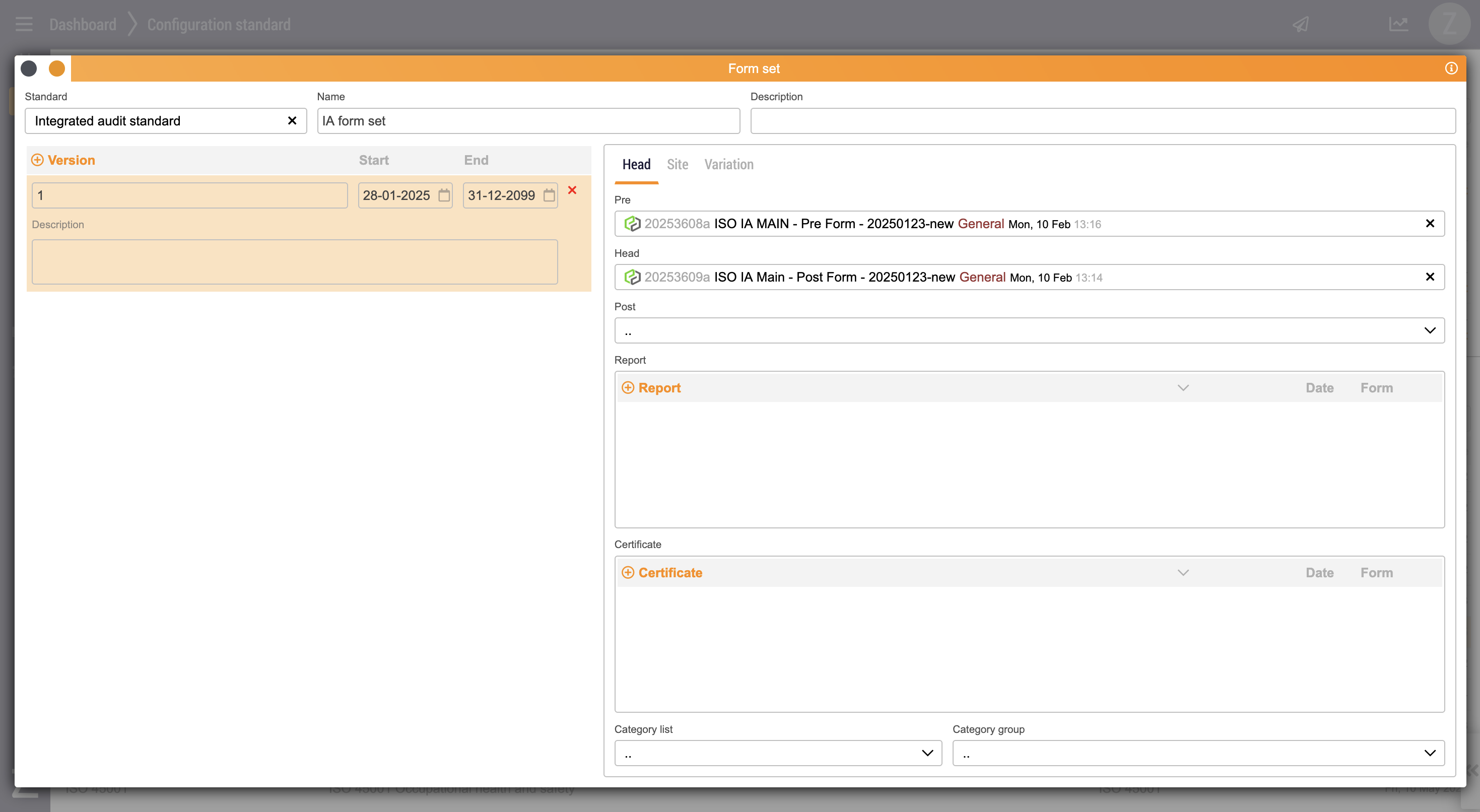
Task: Click the dark circle button in dialog header
Action: click(29, 69)
